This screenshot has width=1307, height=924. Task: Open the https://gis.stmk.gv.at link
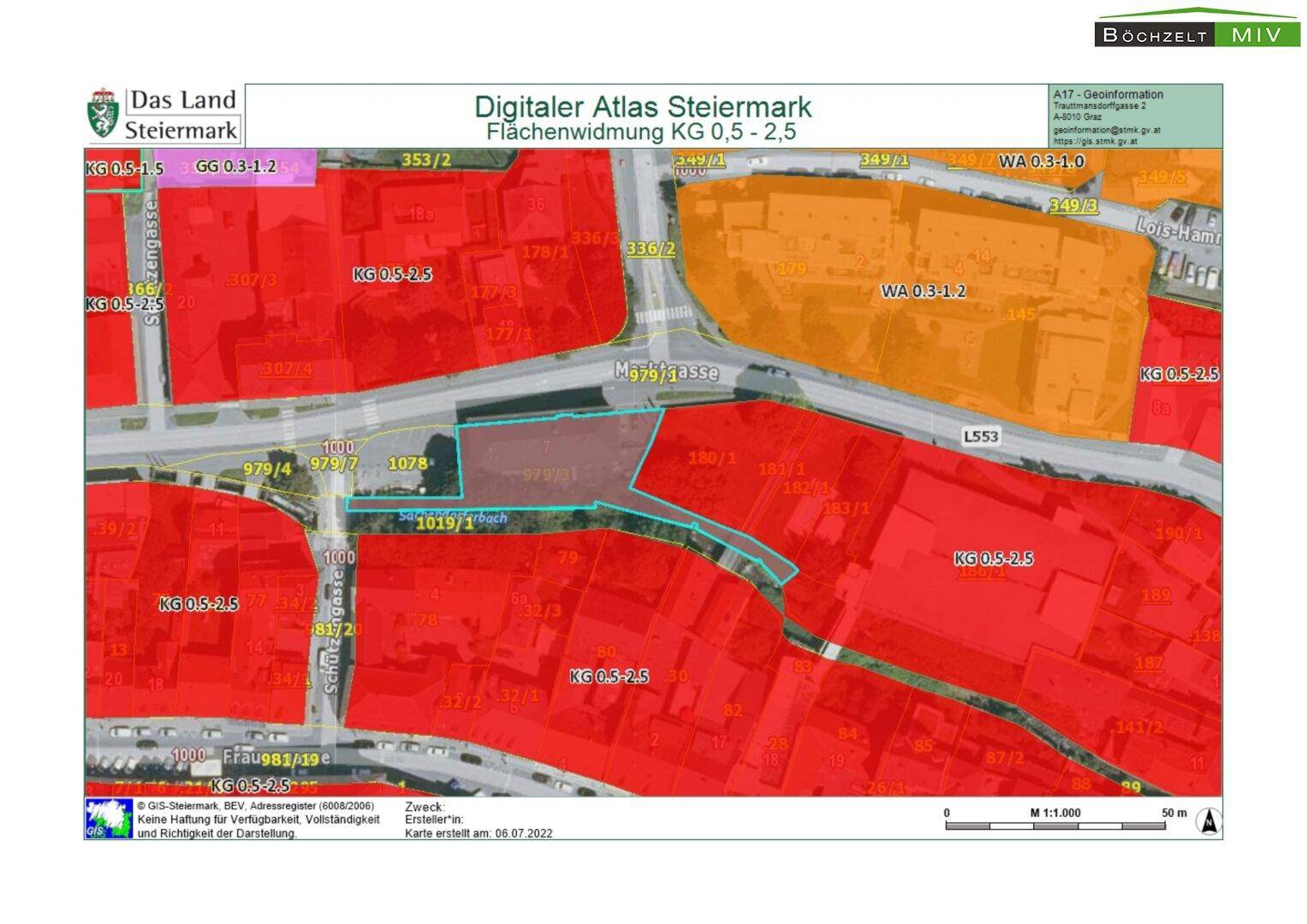(1097, 141)
